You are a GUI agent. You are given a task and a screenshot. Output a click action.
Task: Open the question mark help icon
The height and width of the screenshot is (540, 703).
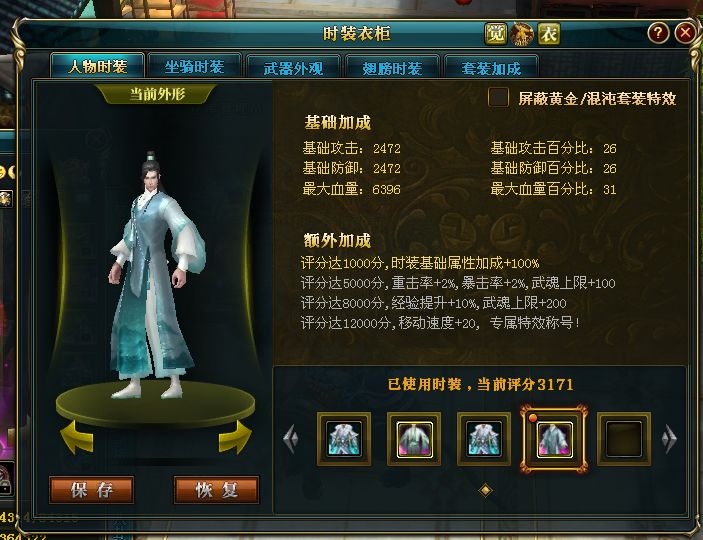pos(658,33)
